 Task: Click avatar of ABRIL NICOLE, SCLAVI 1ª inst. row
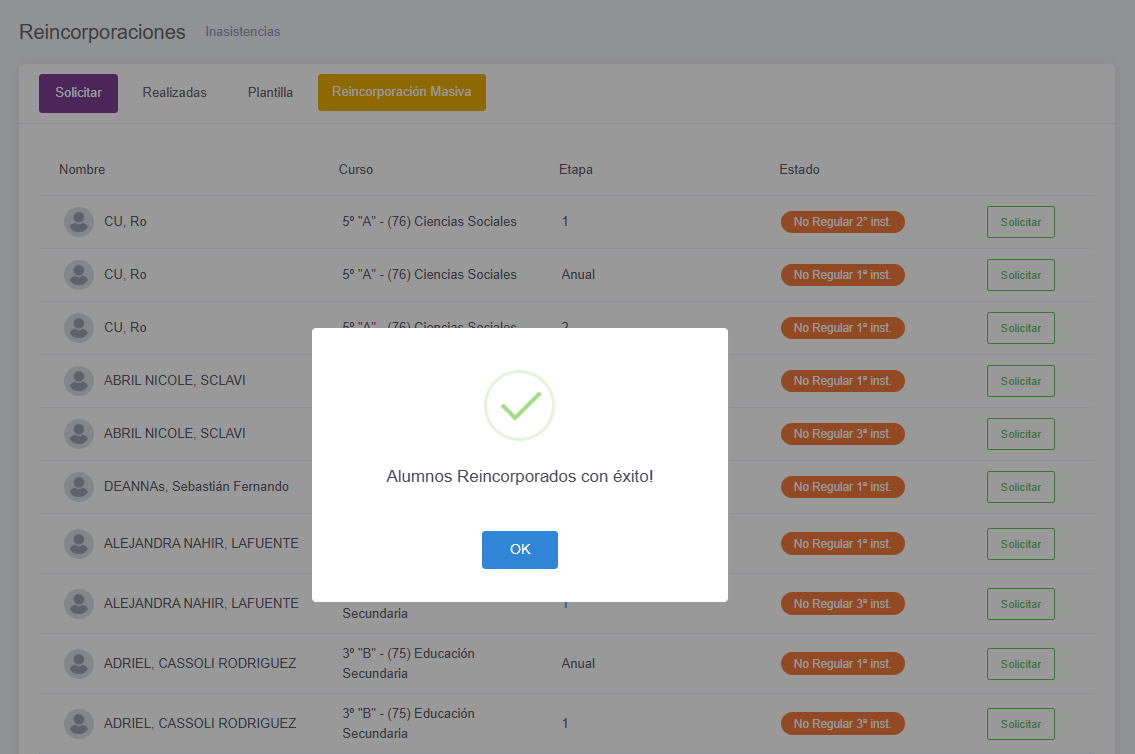pos(79,380)
